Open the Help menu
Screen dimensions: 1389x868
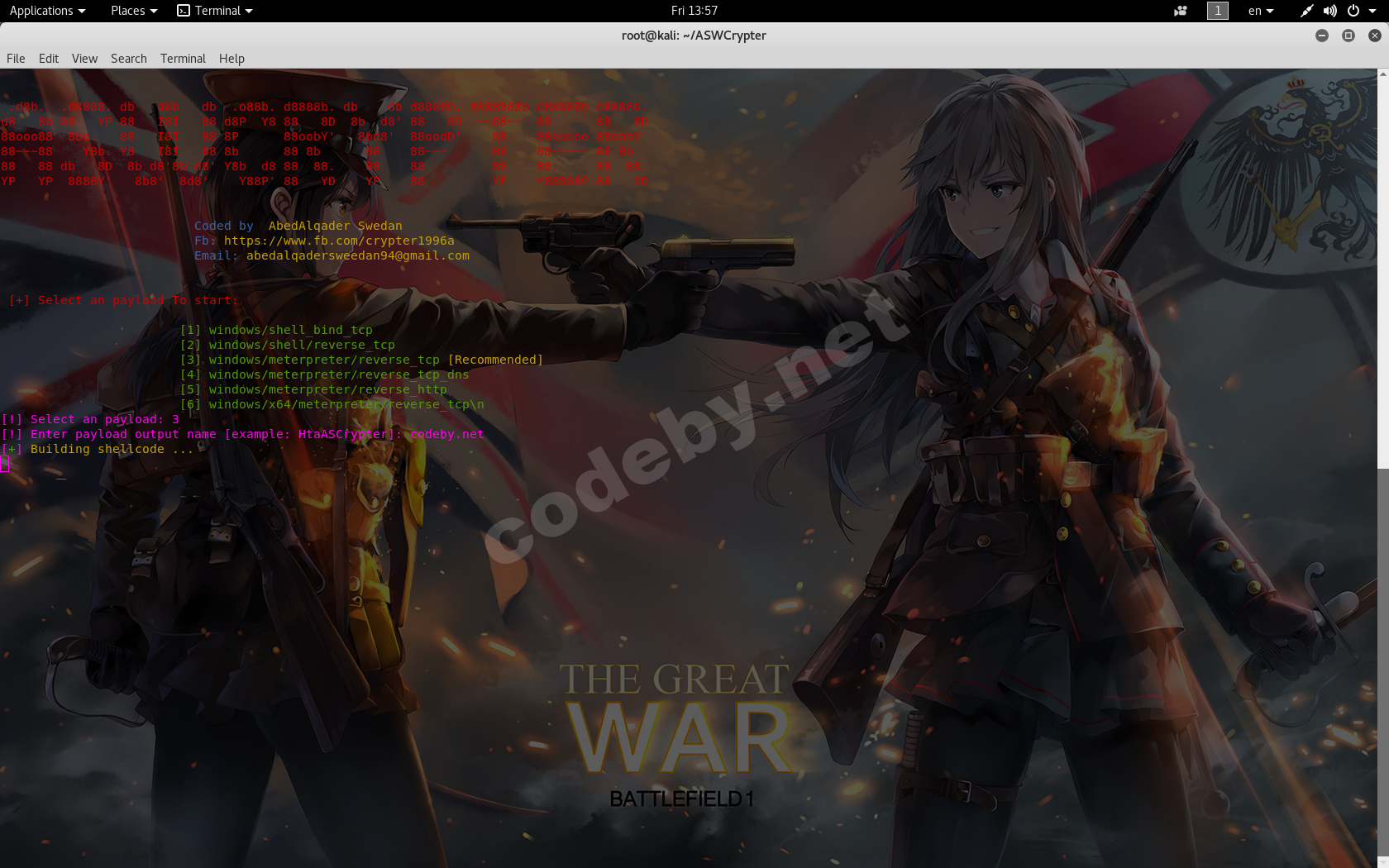(x=231, y=59)
